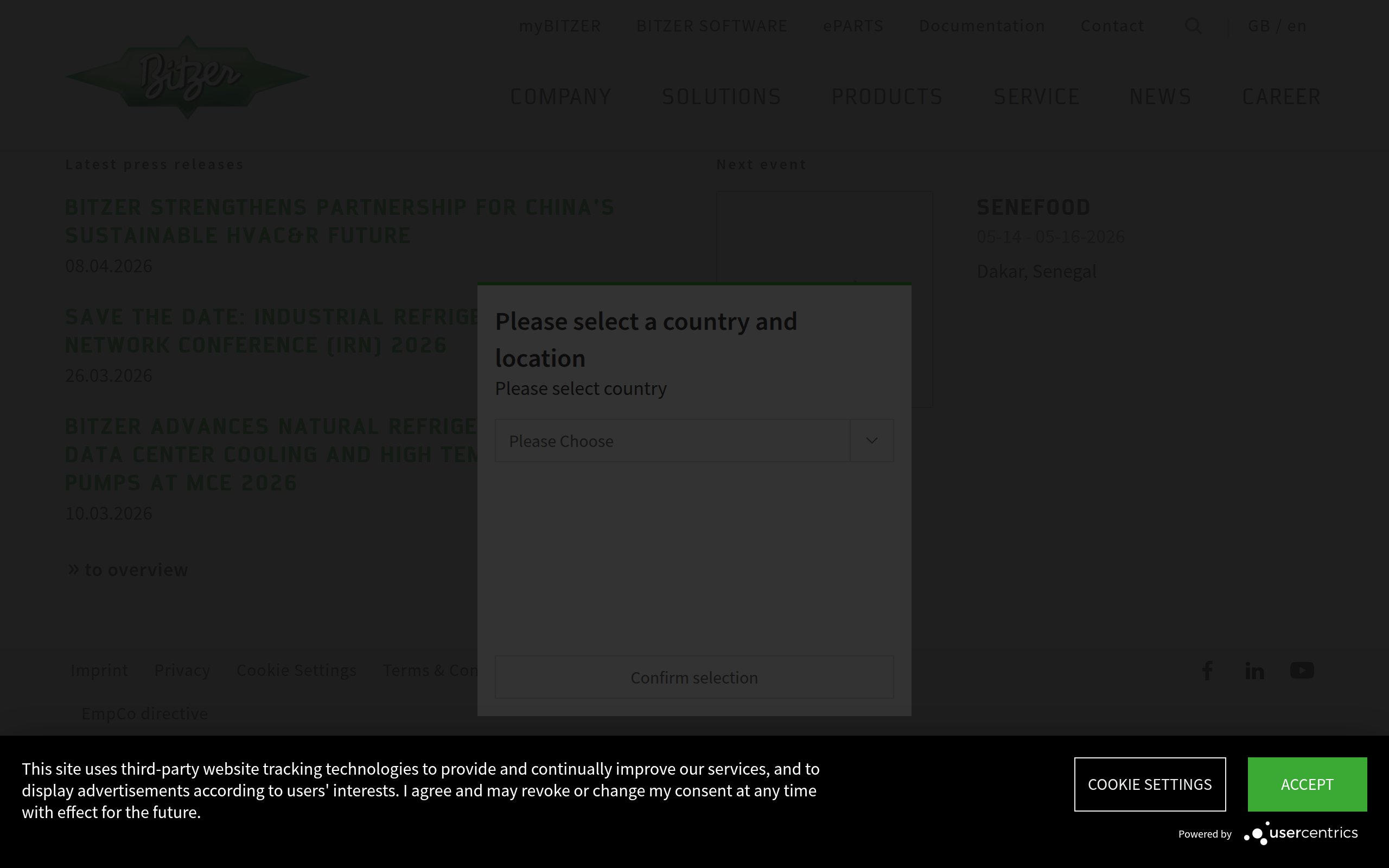Viewport: 1389px width, 868px height.
Task: Open Bitzer Facebook page icon
Action: pos(1207,670)
